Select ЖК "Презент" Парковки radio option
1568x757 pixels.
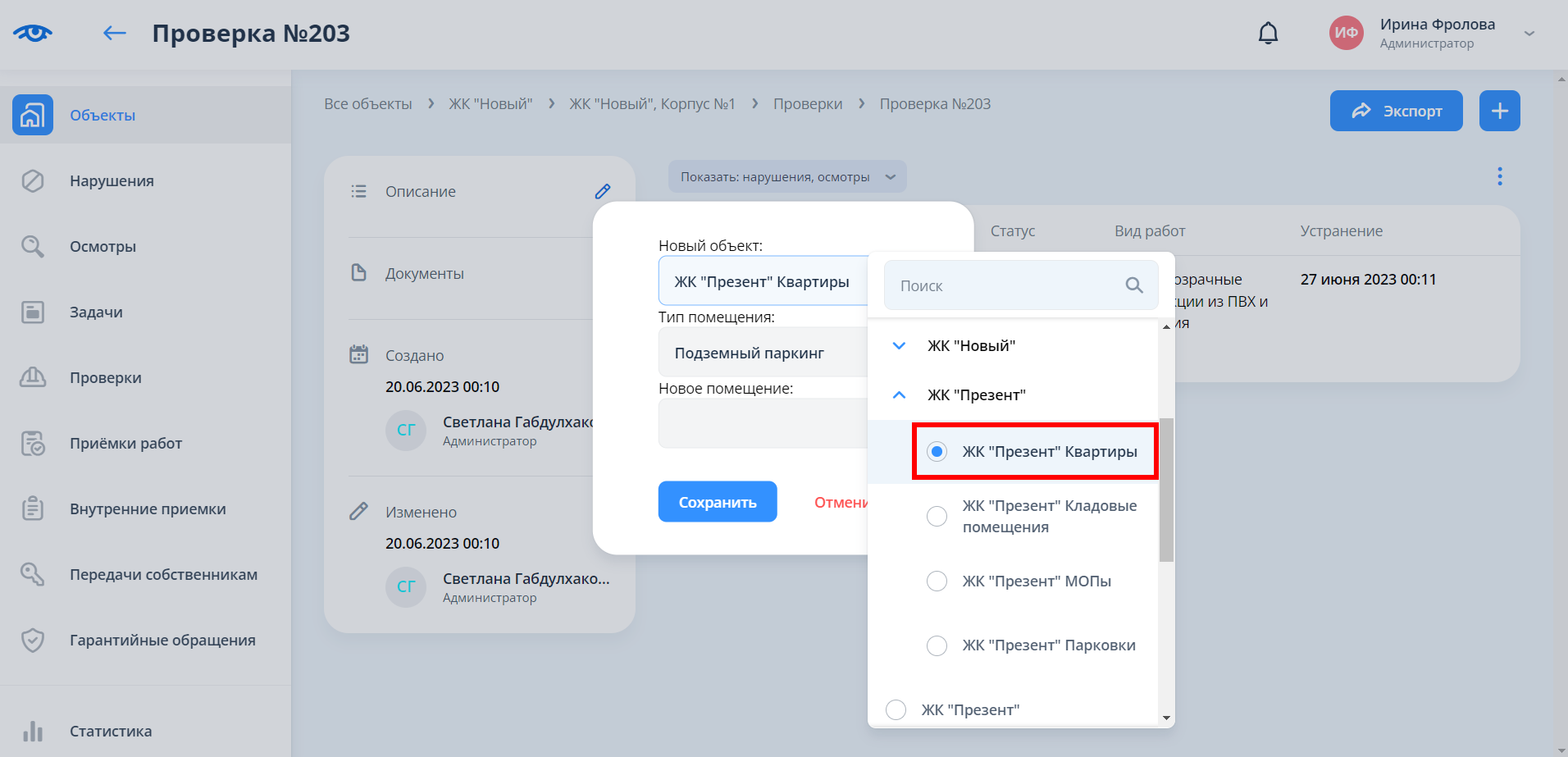point(937,645)
